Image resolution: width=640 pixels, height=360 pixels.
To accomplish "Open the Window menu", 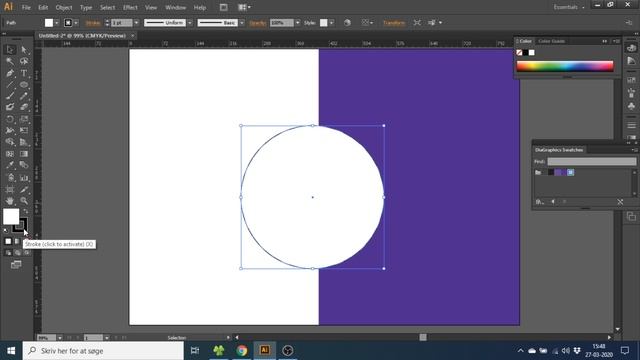I will (x=176, y=7).
